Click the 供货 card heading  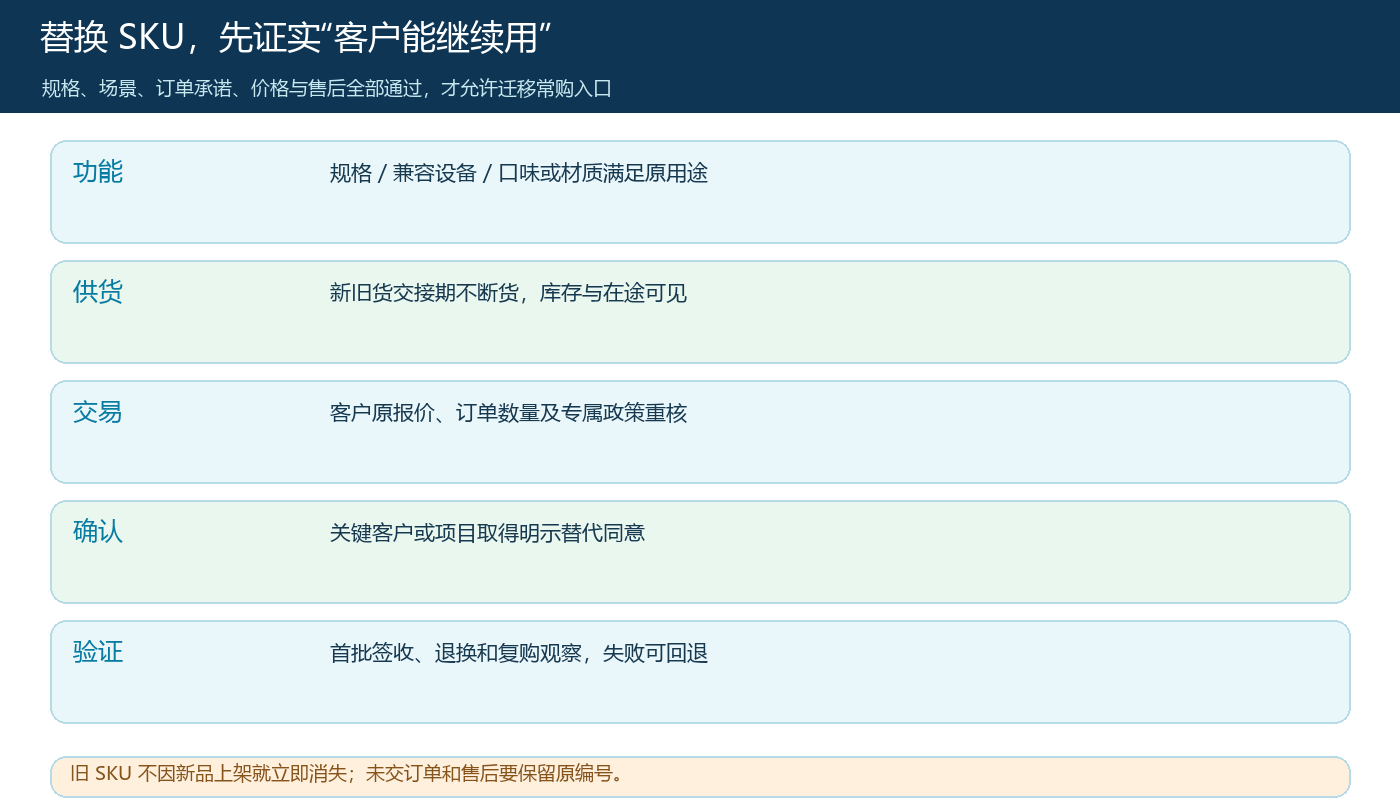(x=98, y=292)
